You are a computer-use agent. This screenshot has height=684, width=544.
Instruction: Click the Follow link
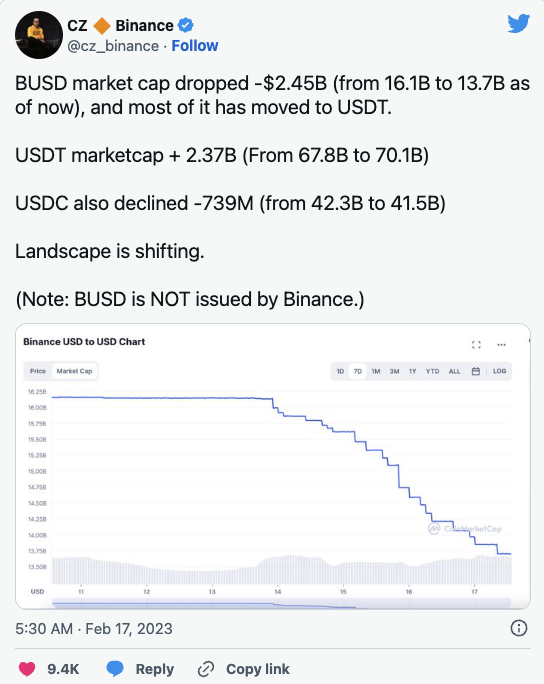tap(195, 46)
